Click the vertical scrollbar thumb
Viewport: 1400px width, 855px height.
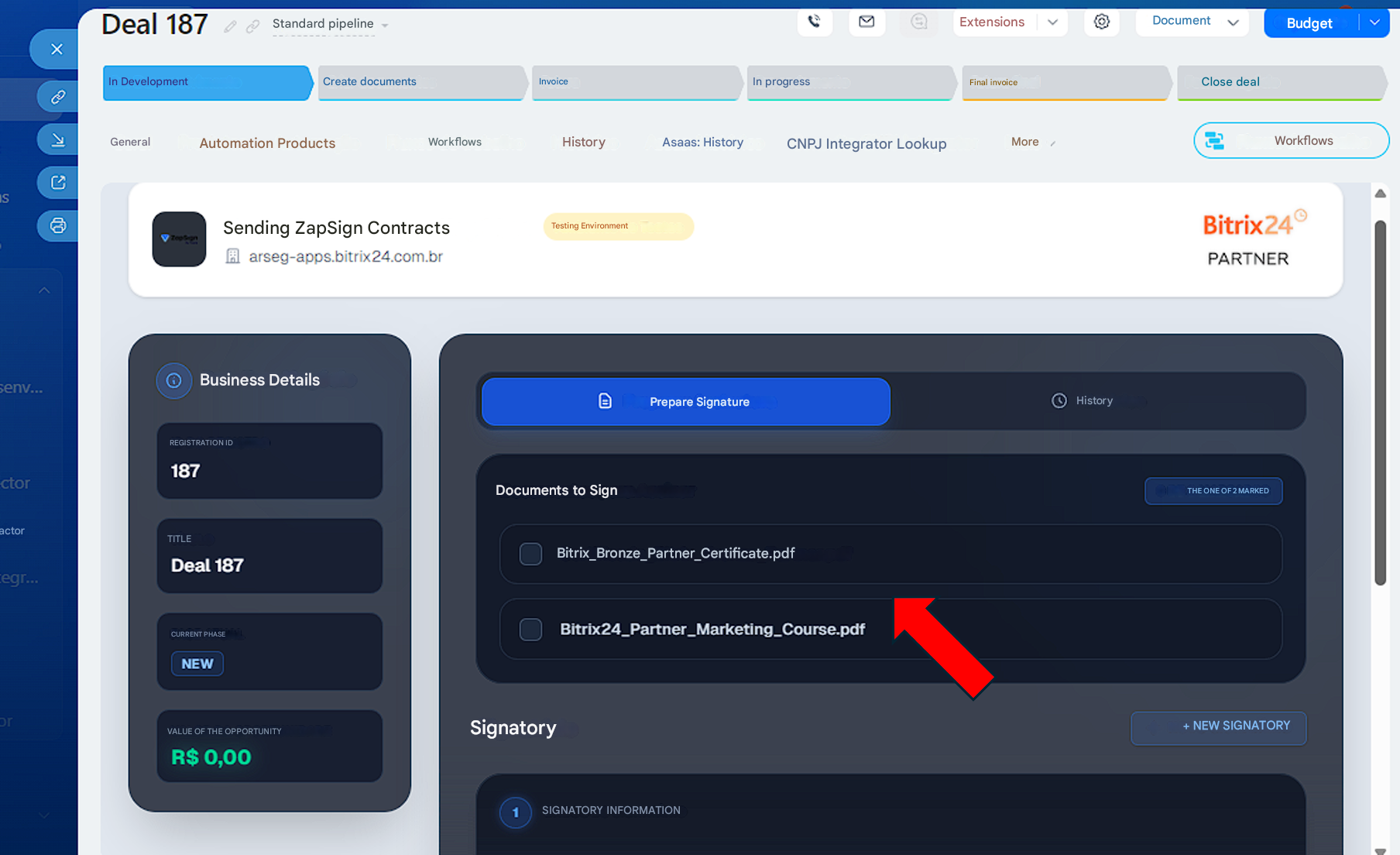pos(1380,403)
